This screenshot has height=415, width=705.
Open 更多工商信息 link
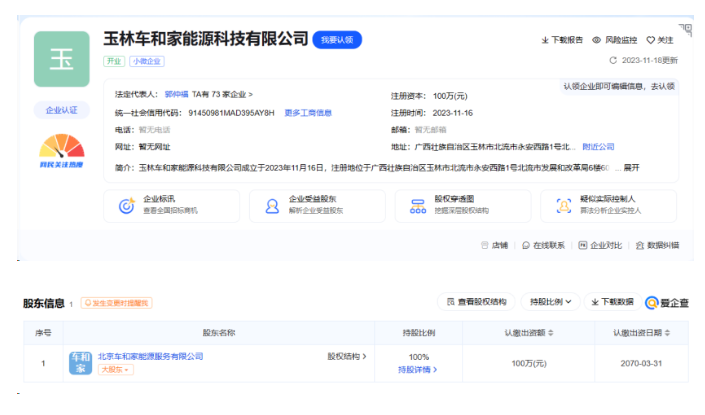click(x=308, y=113)
